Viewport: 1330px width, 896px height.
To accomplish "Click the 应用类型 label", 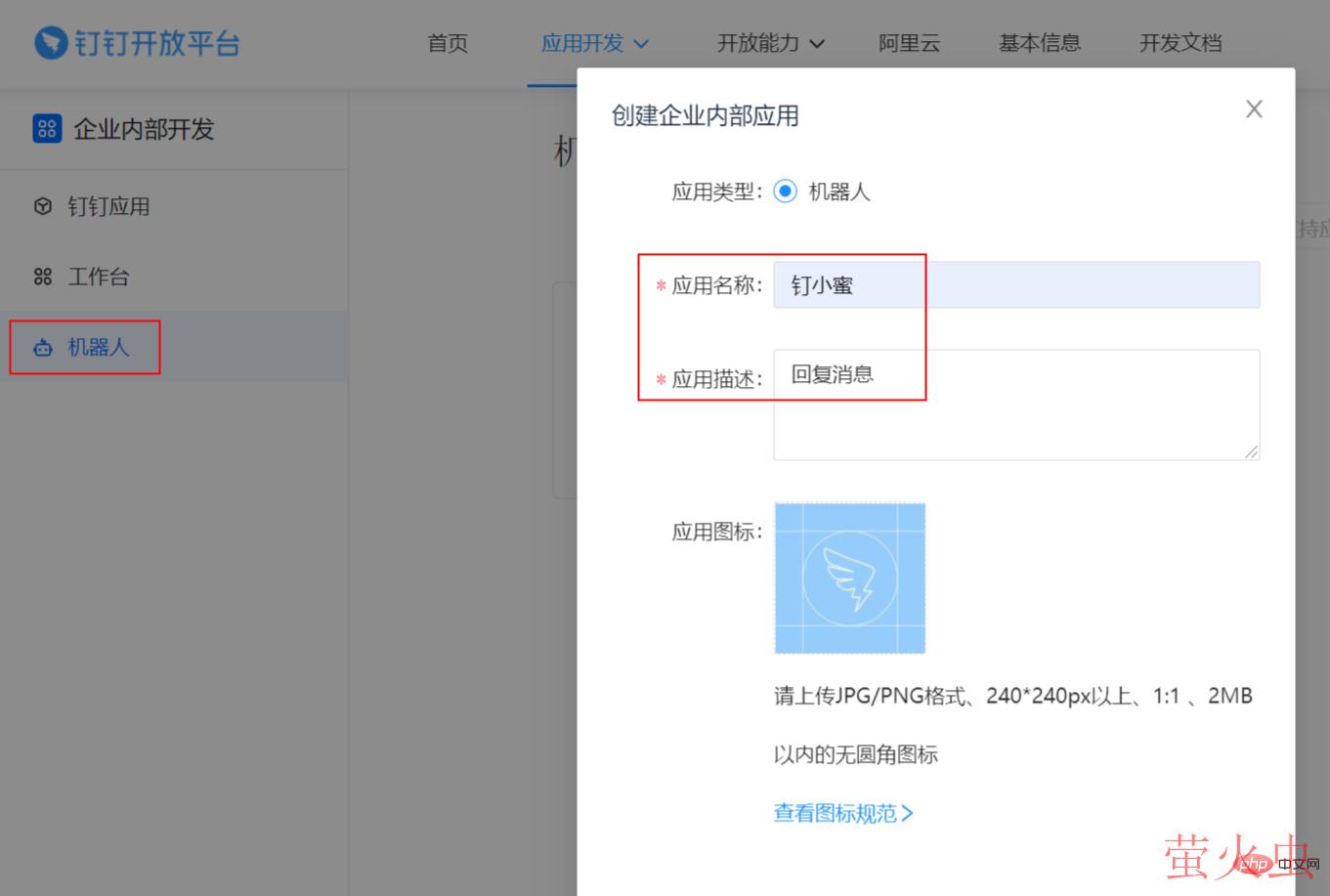I will pyautogui.click(x=716, y=192).
